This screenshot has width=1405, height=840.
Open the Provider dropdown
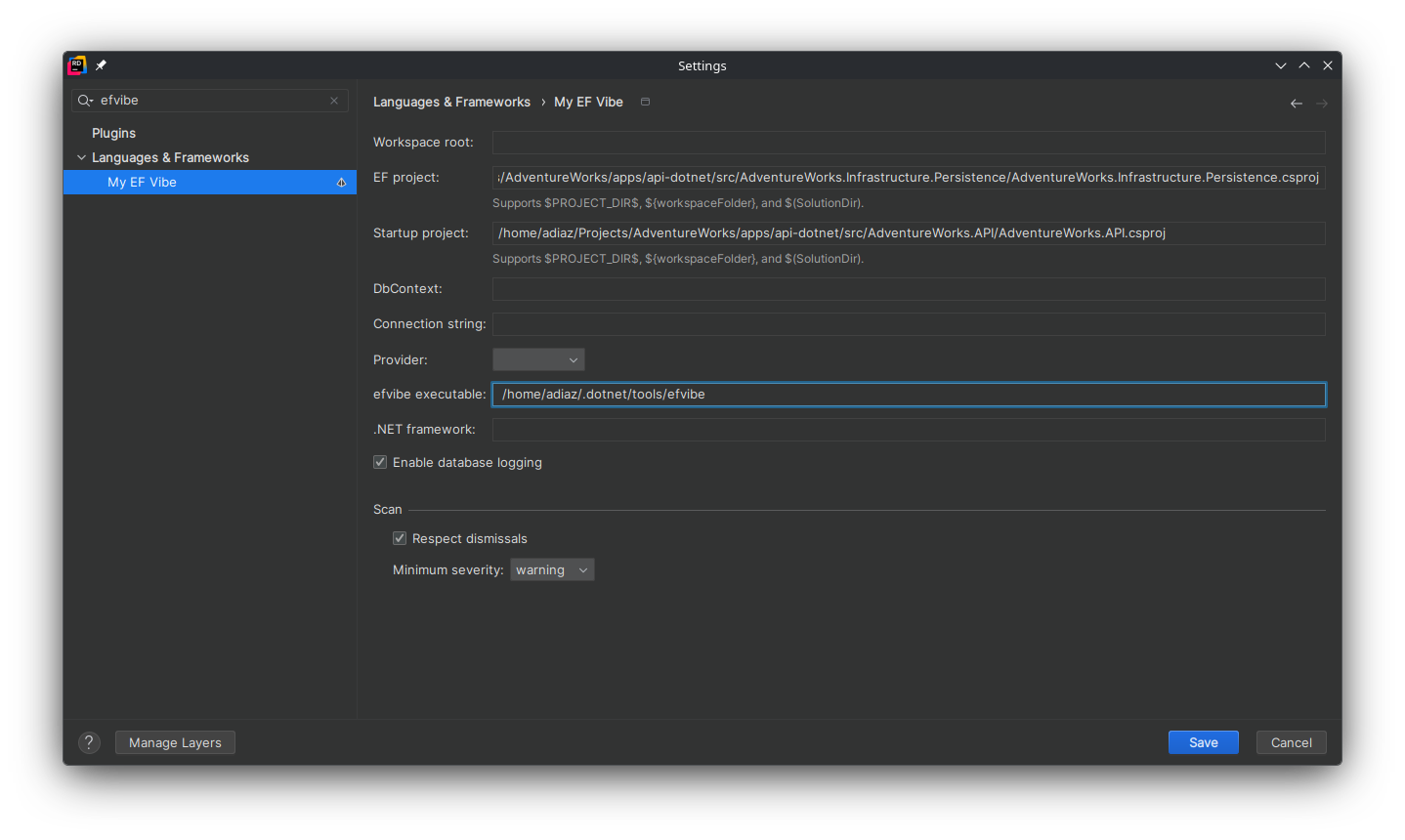click(x=538, y=359)
